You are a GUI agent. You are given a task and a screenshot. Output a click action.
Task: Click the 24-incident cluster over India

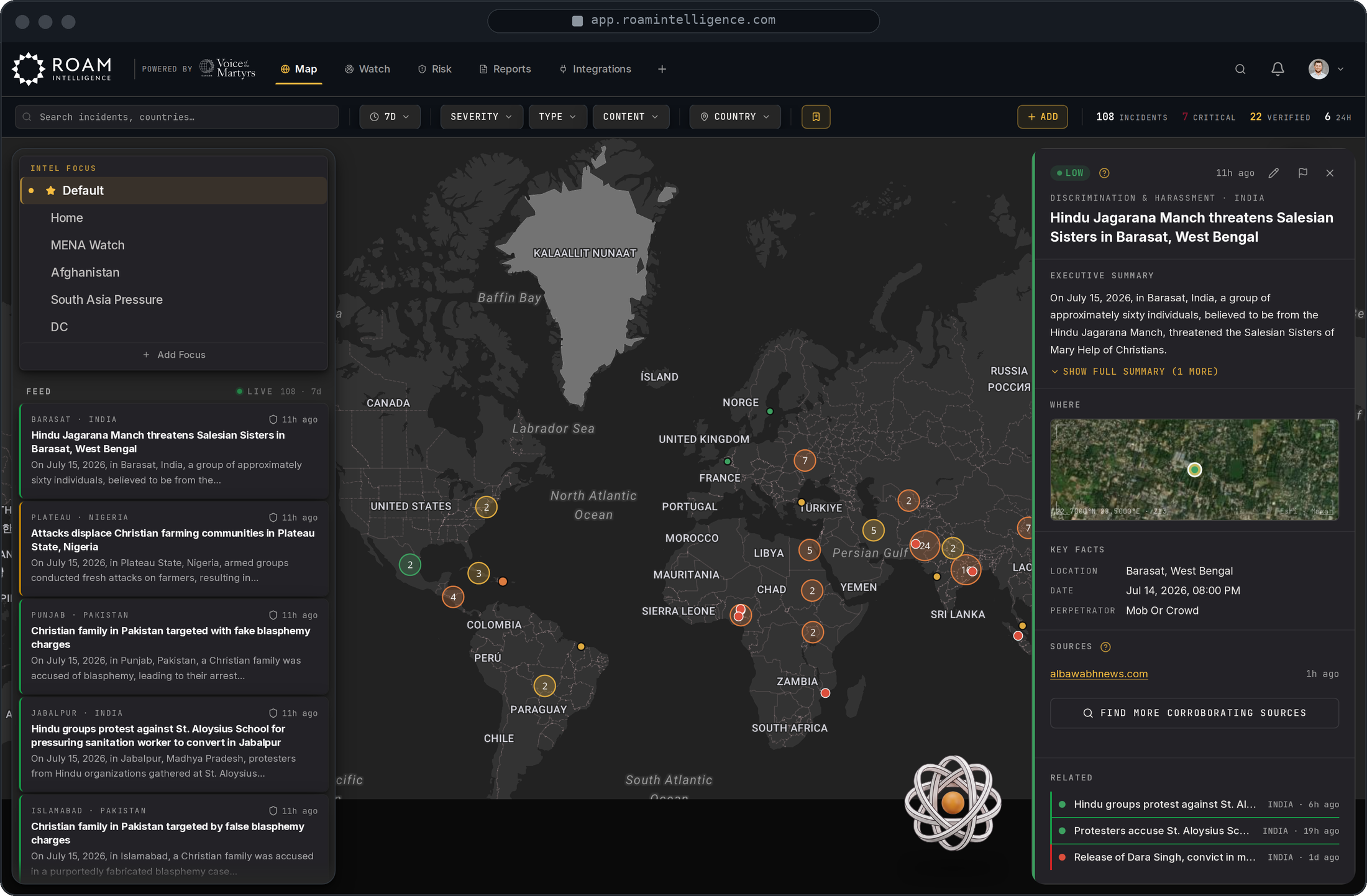coord(925,546)
